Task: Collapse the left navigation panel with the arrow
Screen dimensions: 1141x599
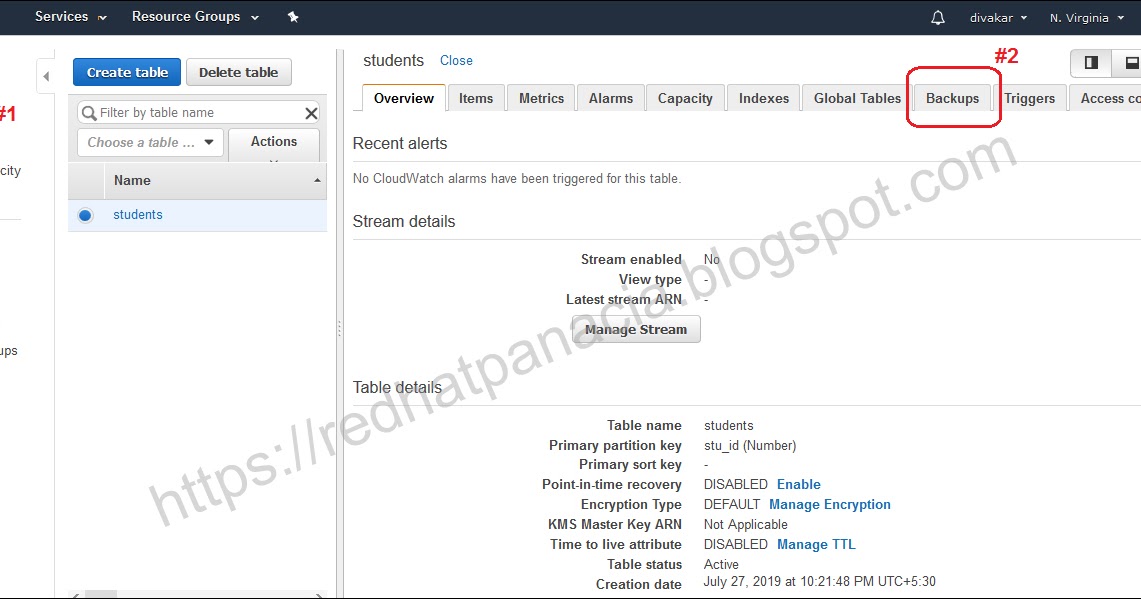Action: [45, 75]
